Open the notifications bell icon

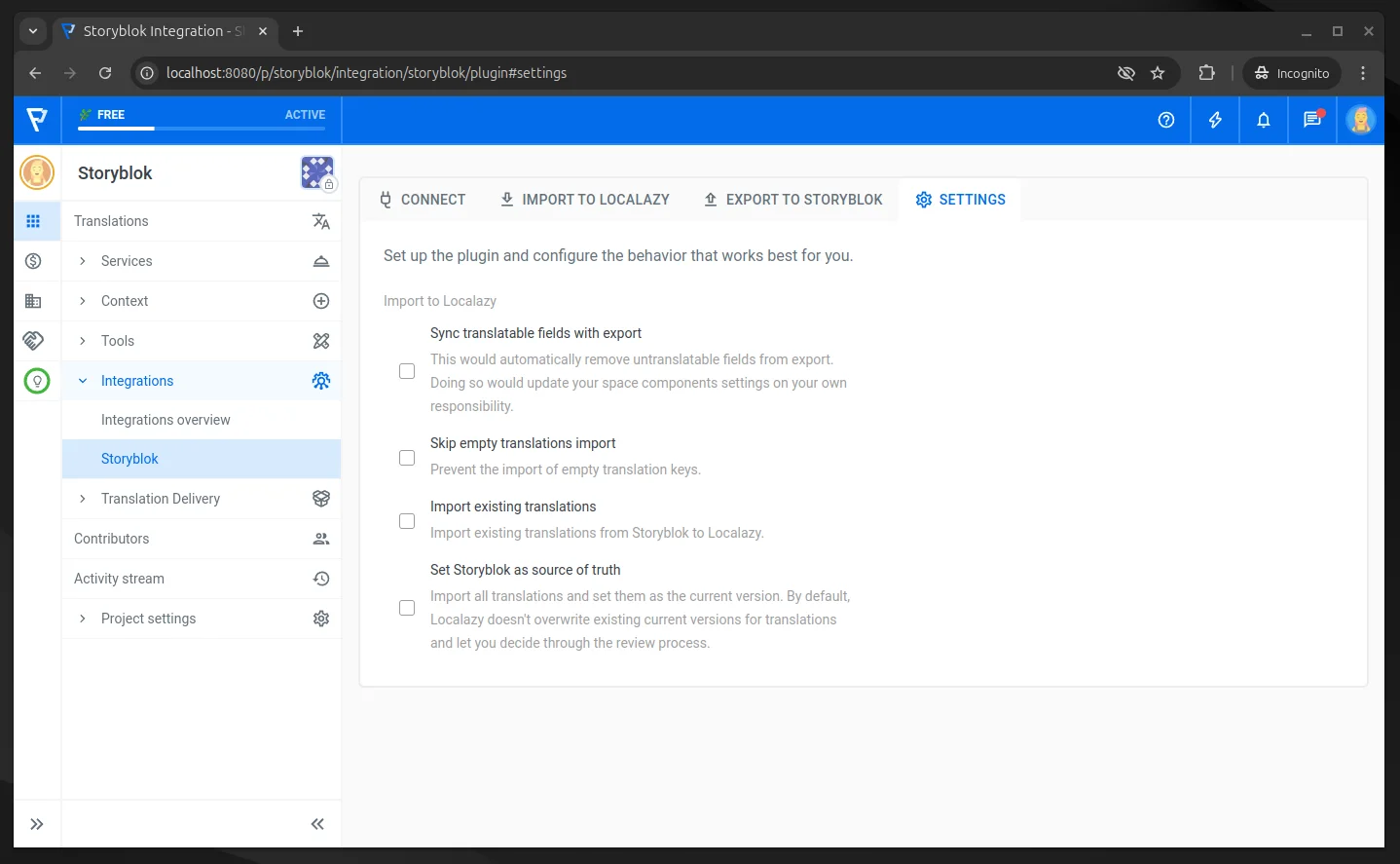point(1263,120)
